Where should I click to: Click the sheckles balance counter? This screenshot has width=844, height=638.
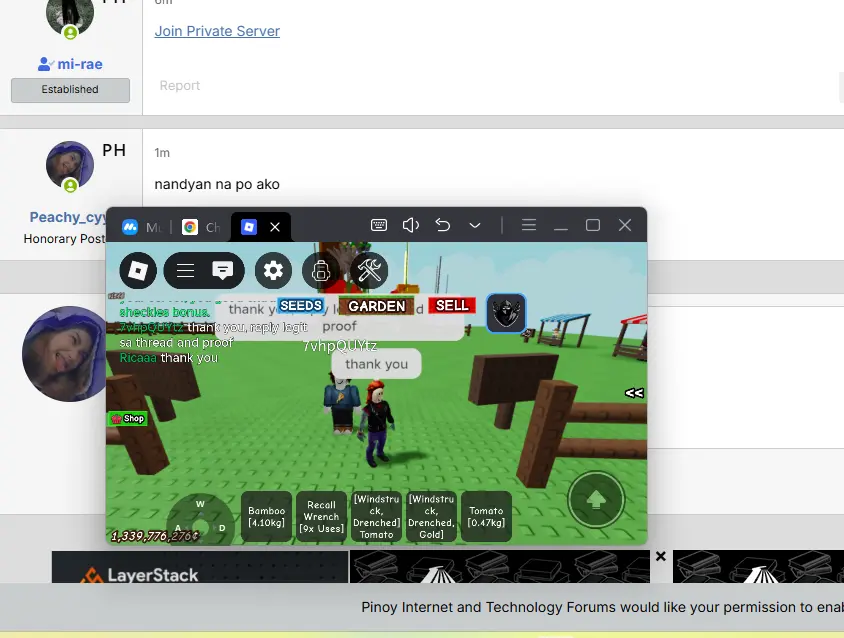click(x=155, y=536)
